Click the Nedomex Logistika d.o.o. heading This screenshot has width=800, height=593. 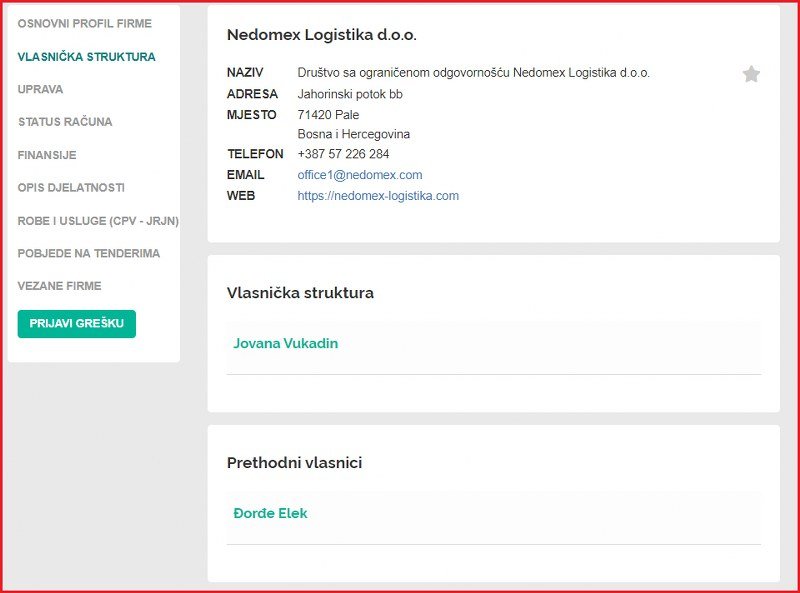[322, 35]
